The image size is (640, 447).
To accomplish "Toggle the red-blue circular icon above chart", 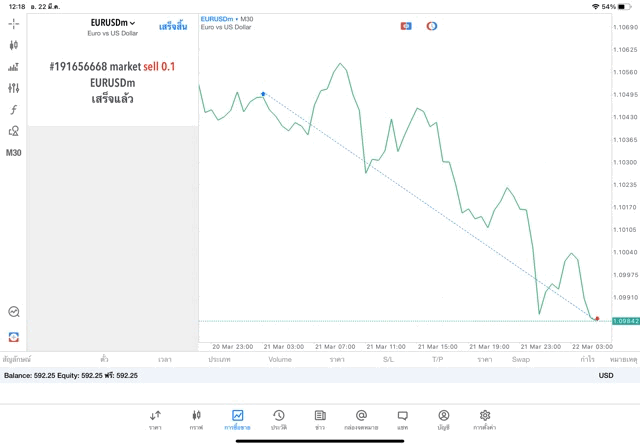I will click(x=432, y=26).
